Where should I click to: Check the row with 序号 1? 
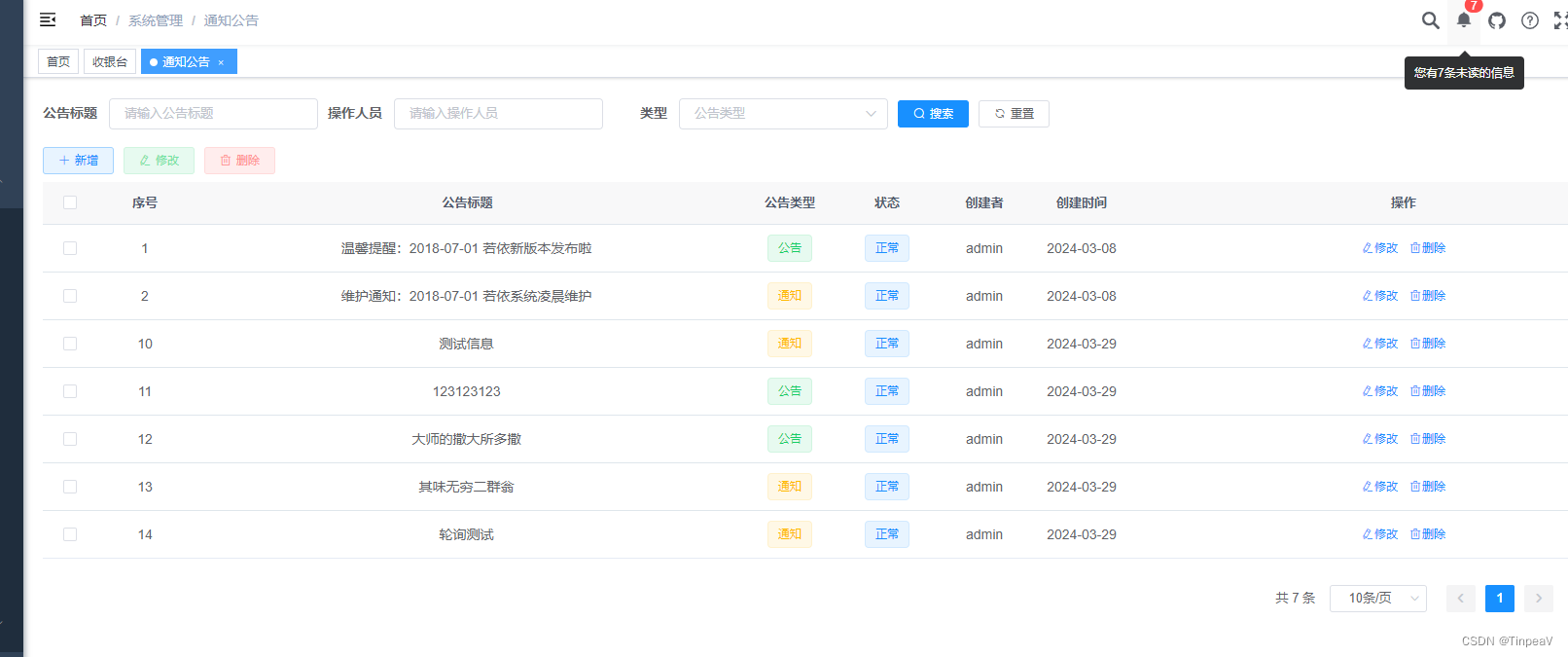click(70, 248)
